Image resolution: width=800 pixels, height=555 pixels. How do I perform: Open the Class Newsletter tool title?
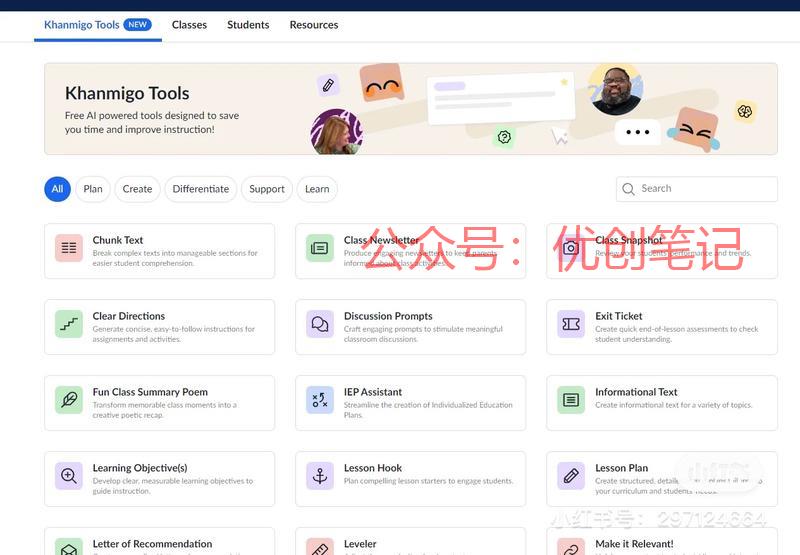[x=381, y=240]
